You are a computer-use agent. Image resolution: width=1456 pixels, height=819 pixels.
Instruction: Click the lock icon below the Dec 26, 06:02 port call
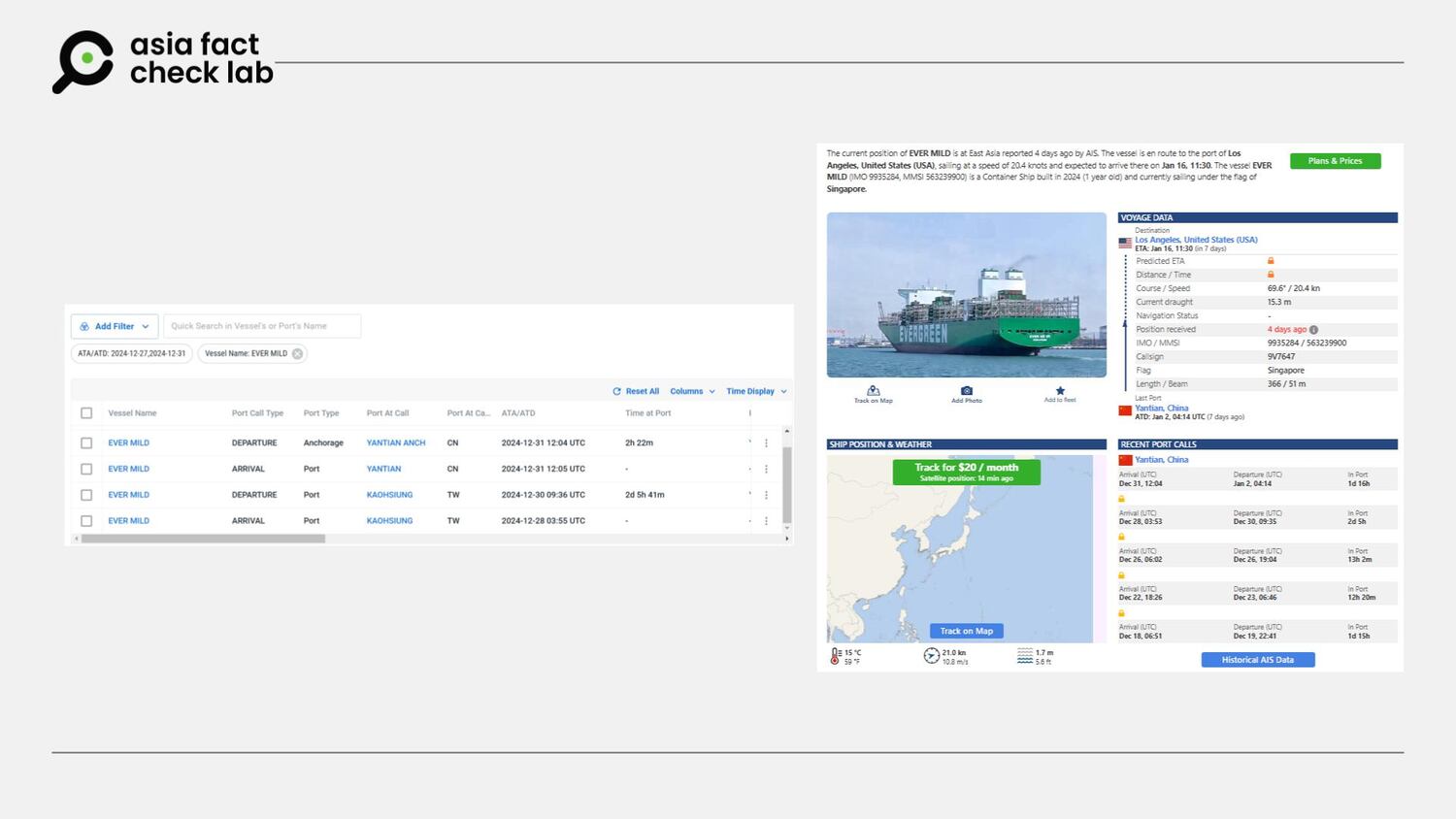[1121, 575]
